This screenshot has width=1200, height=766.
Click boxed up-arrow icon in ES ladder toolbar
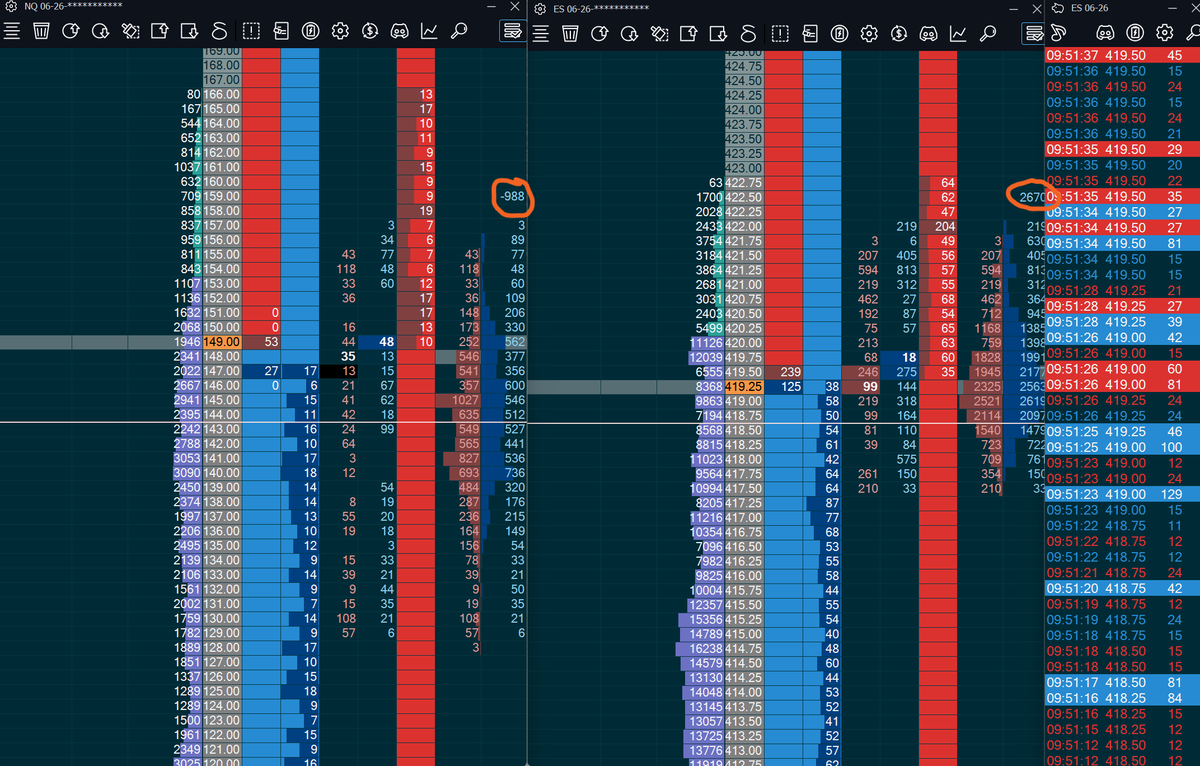point(689,32)
